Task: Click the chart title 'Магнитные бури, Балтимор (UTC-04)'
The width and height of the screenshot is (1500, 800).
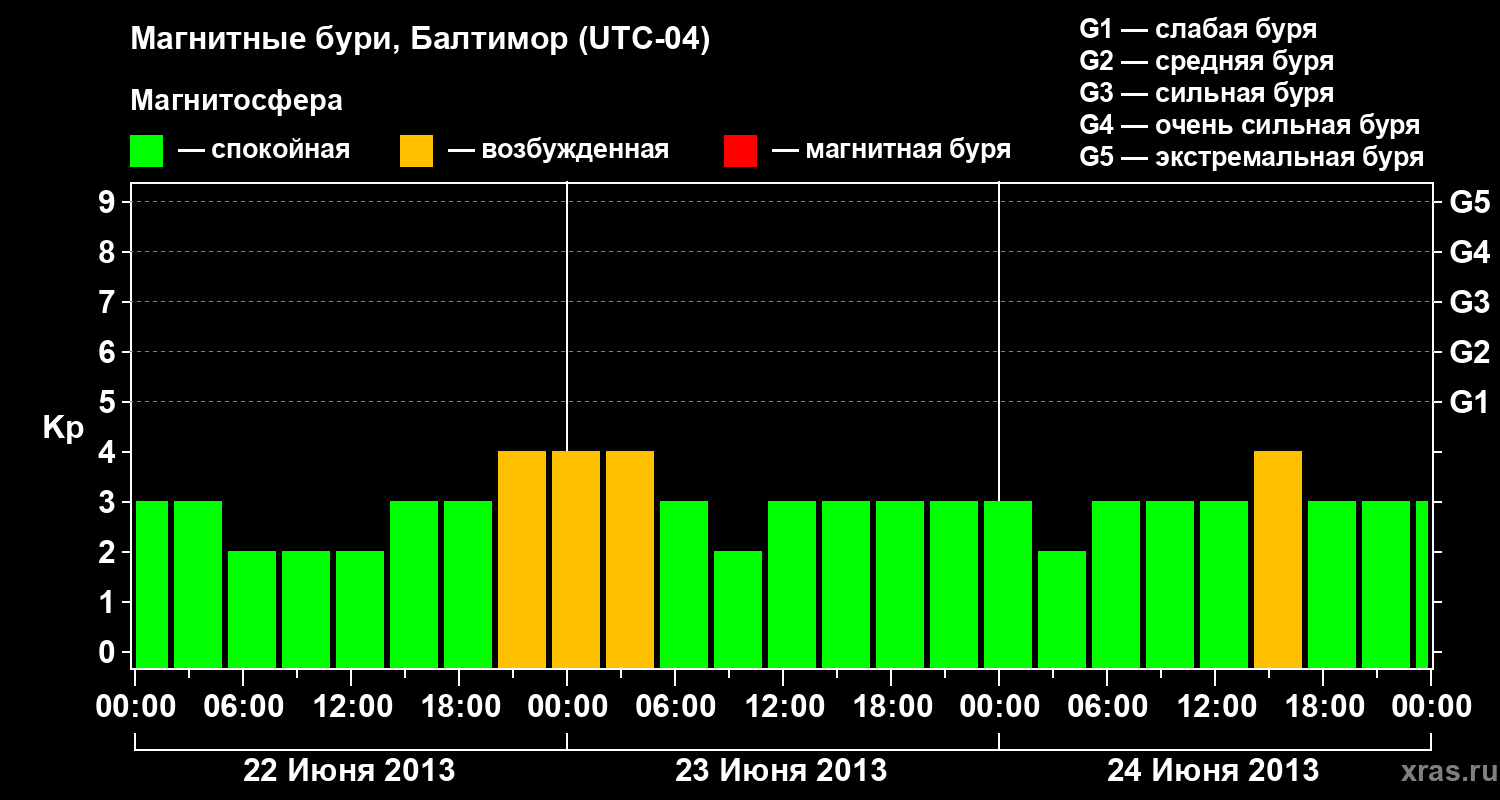Action: [420, 40]
